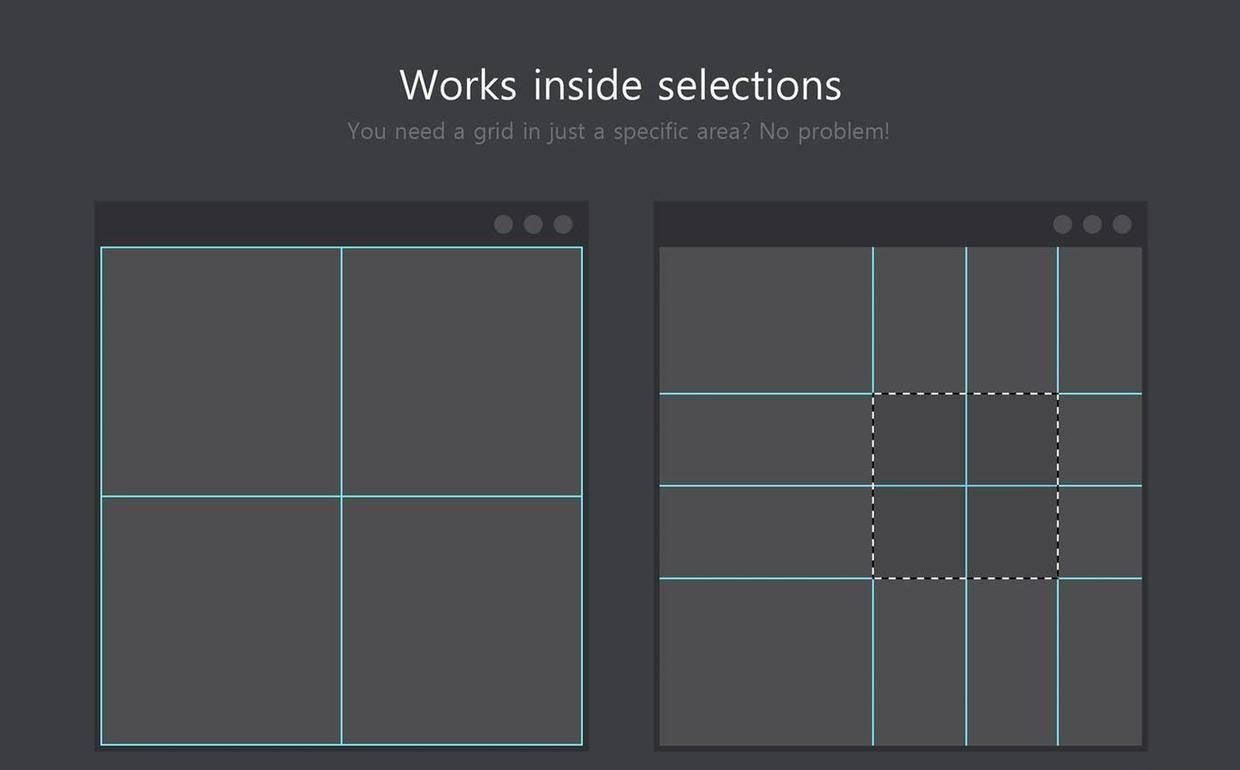Select the bottom-left quadrant of the left window
The image size is (1240, 770).
pos(221,620)
